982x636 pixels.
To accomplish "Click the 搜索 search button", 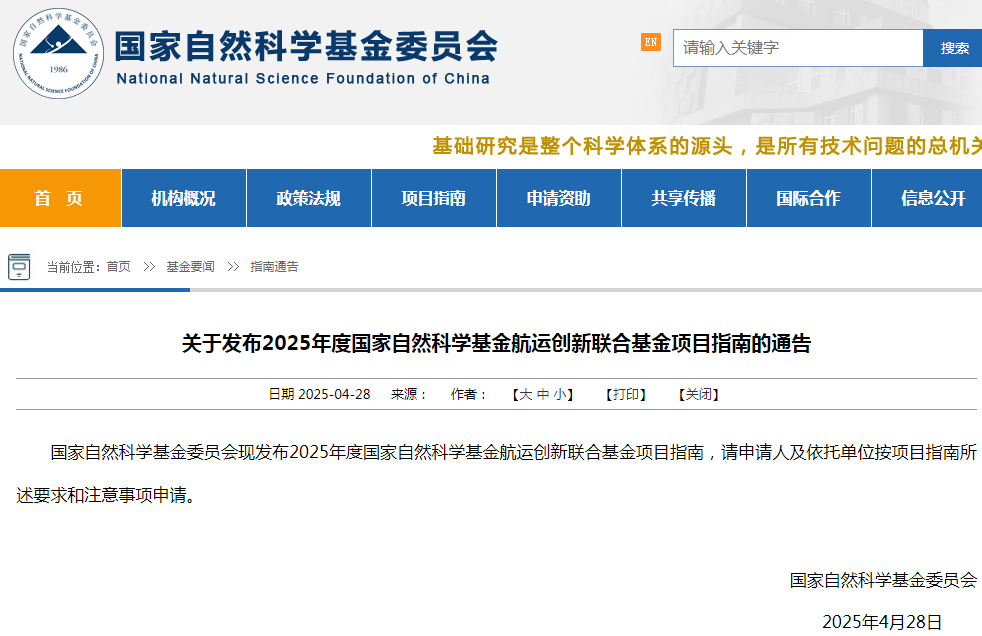I will click(953, 48).
